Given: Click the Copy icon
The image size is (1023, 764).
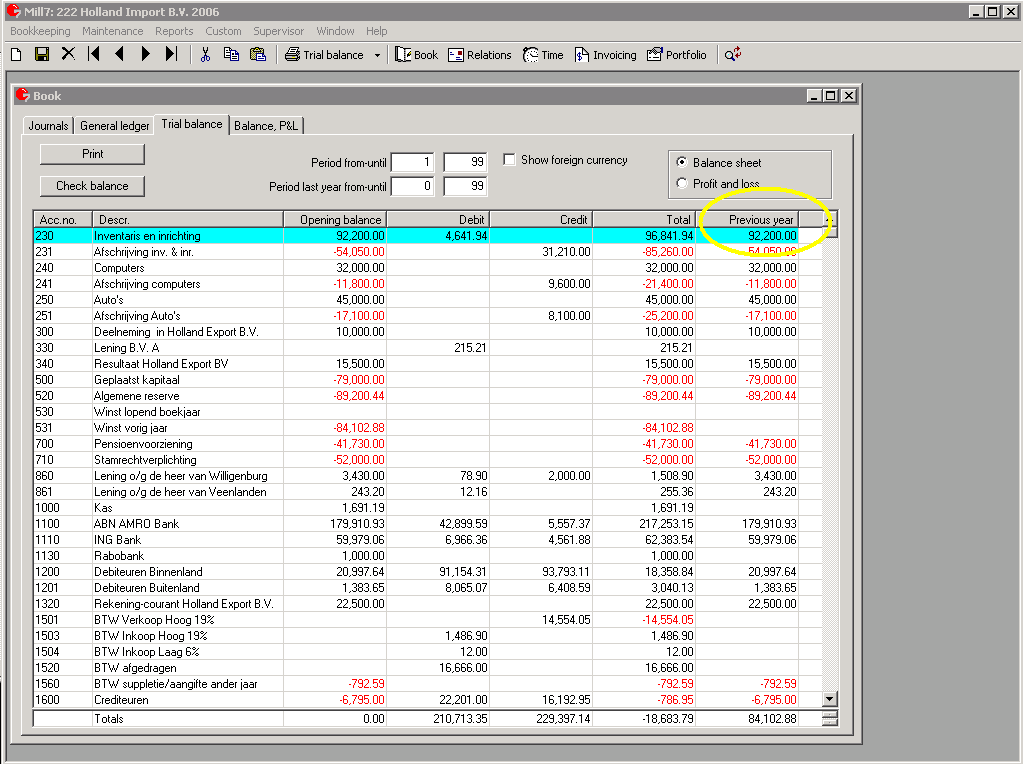Looking at the screenshot, I should [231, 55].
